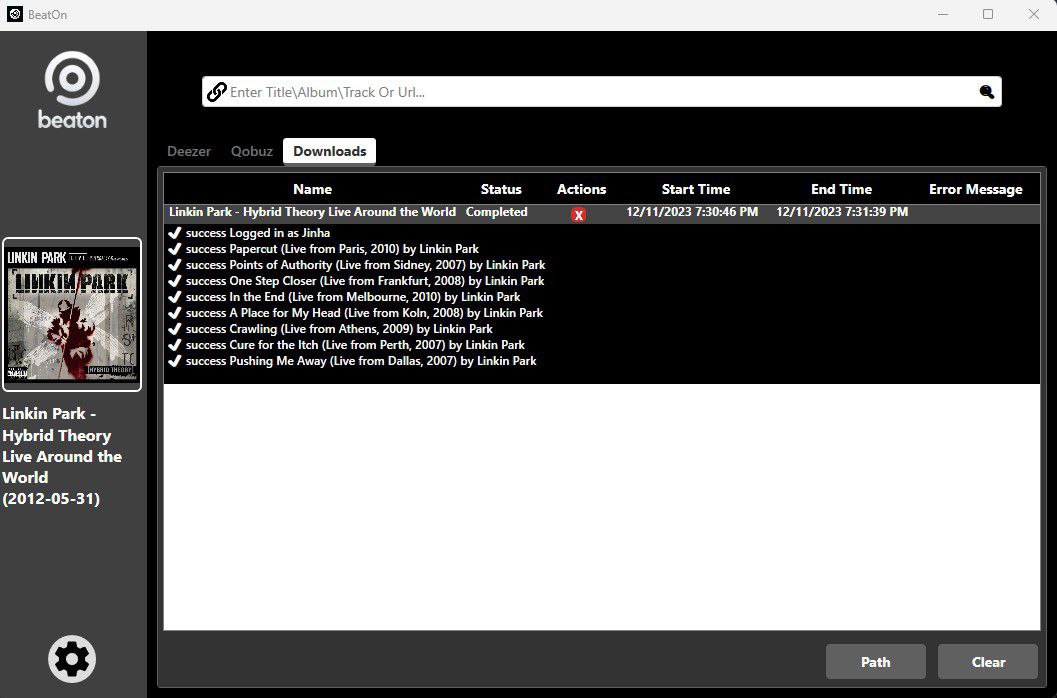Click the album title text in sidebar
The image size is (1057, 698).
pos(62,456)
